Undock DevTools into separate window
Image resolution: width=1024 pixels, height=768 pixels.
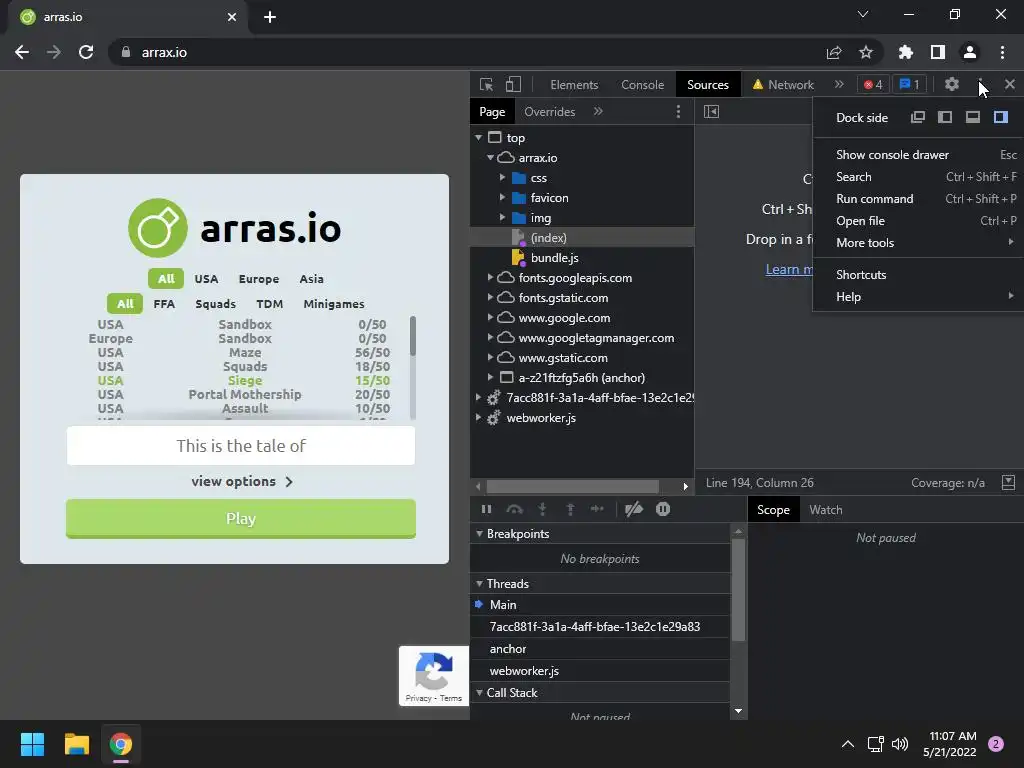pyautogui.click(x=918, y=118)
